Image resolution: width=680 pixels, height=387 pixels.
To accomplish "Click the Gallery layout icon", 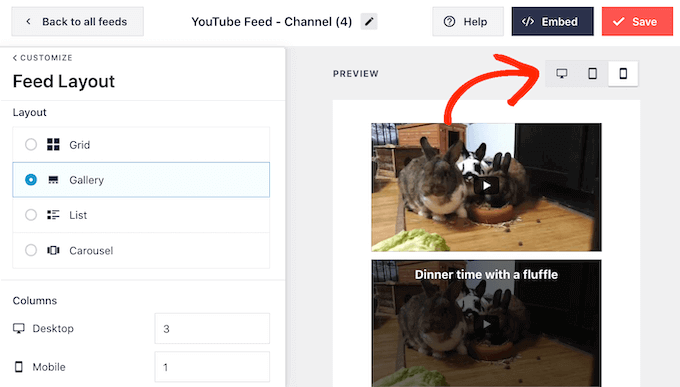I will pyautogui.click(x=53, y=180).
